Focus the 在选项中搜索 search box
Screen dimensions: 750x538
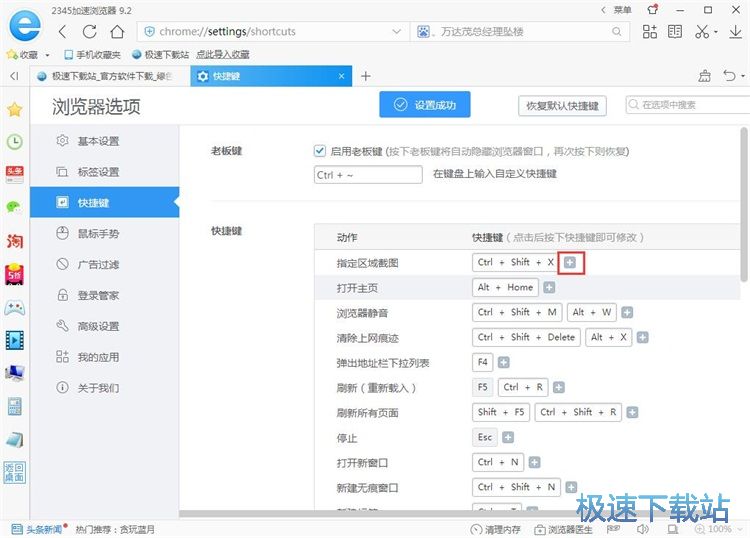687,105
